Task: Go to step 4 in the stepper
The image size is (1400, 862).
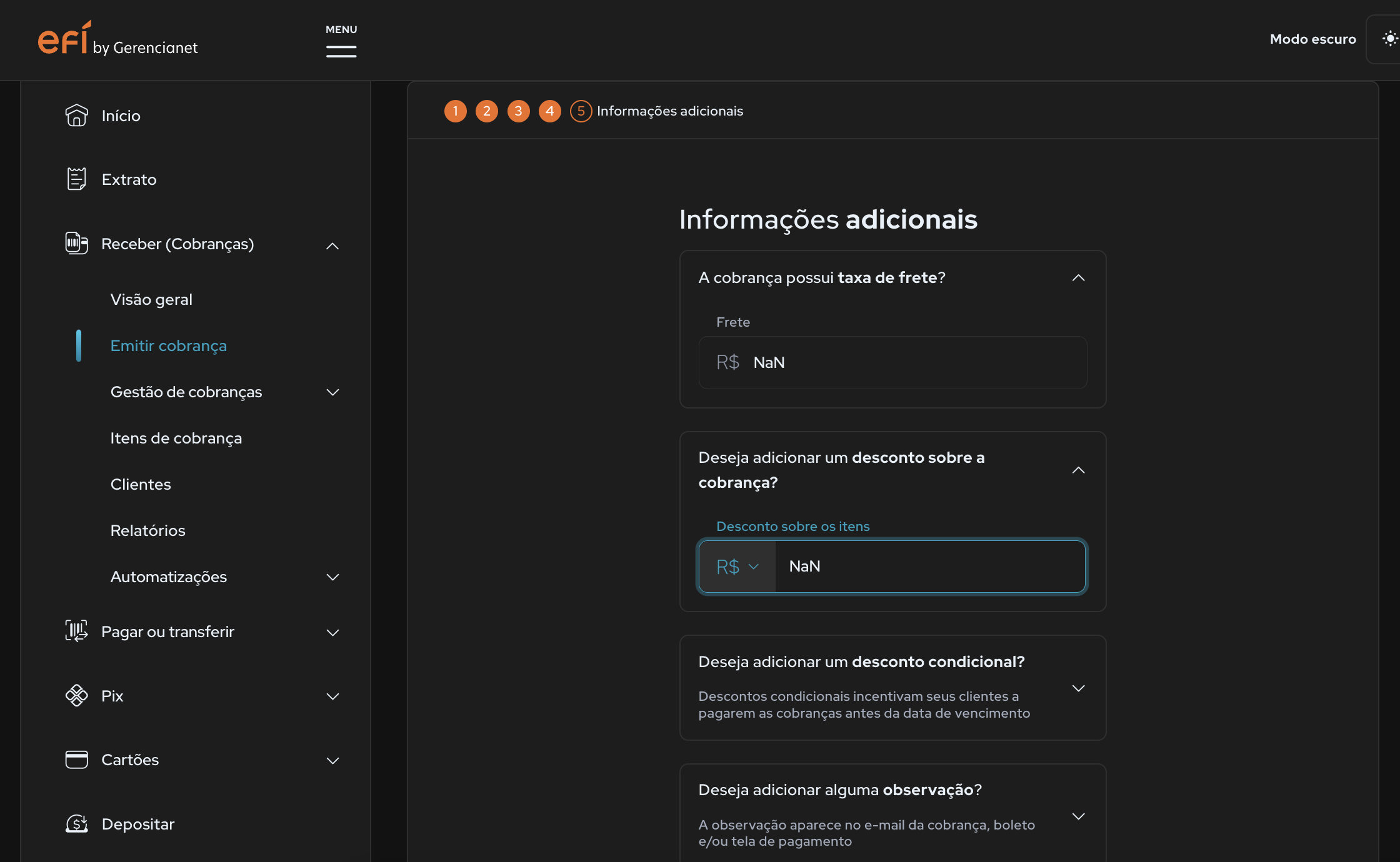Action: point(549,111)
